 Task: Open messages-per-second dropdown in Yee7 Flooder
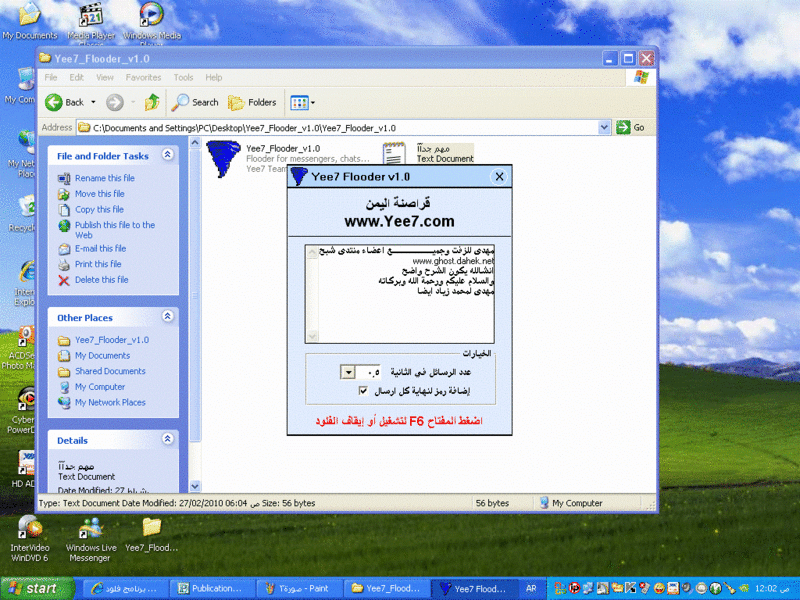coord(348,372)
